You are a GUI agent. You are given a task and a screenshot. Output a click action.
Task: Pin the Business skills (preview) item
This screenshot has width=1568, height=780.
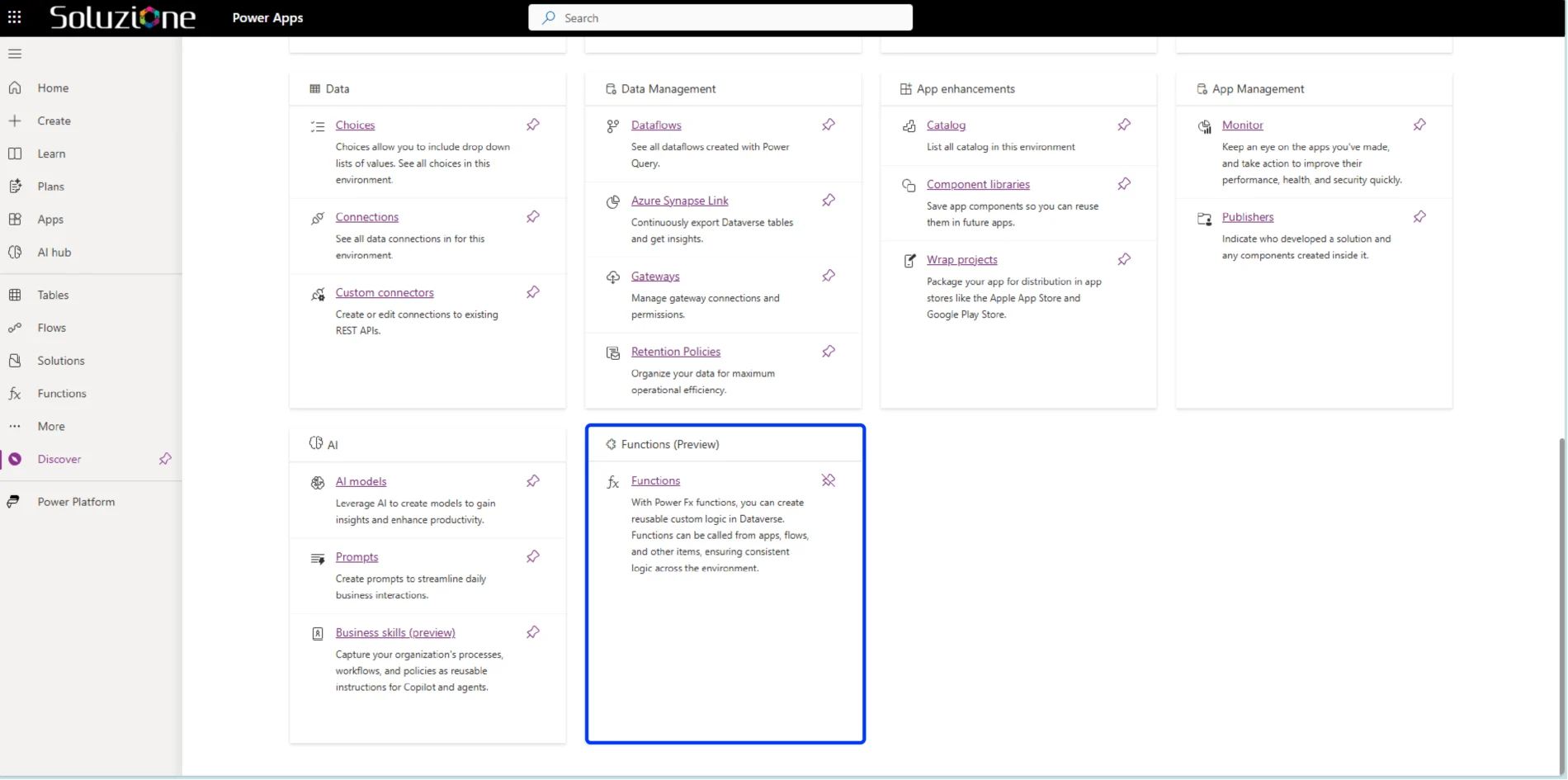533,632
